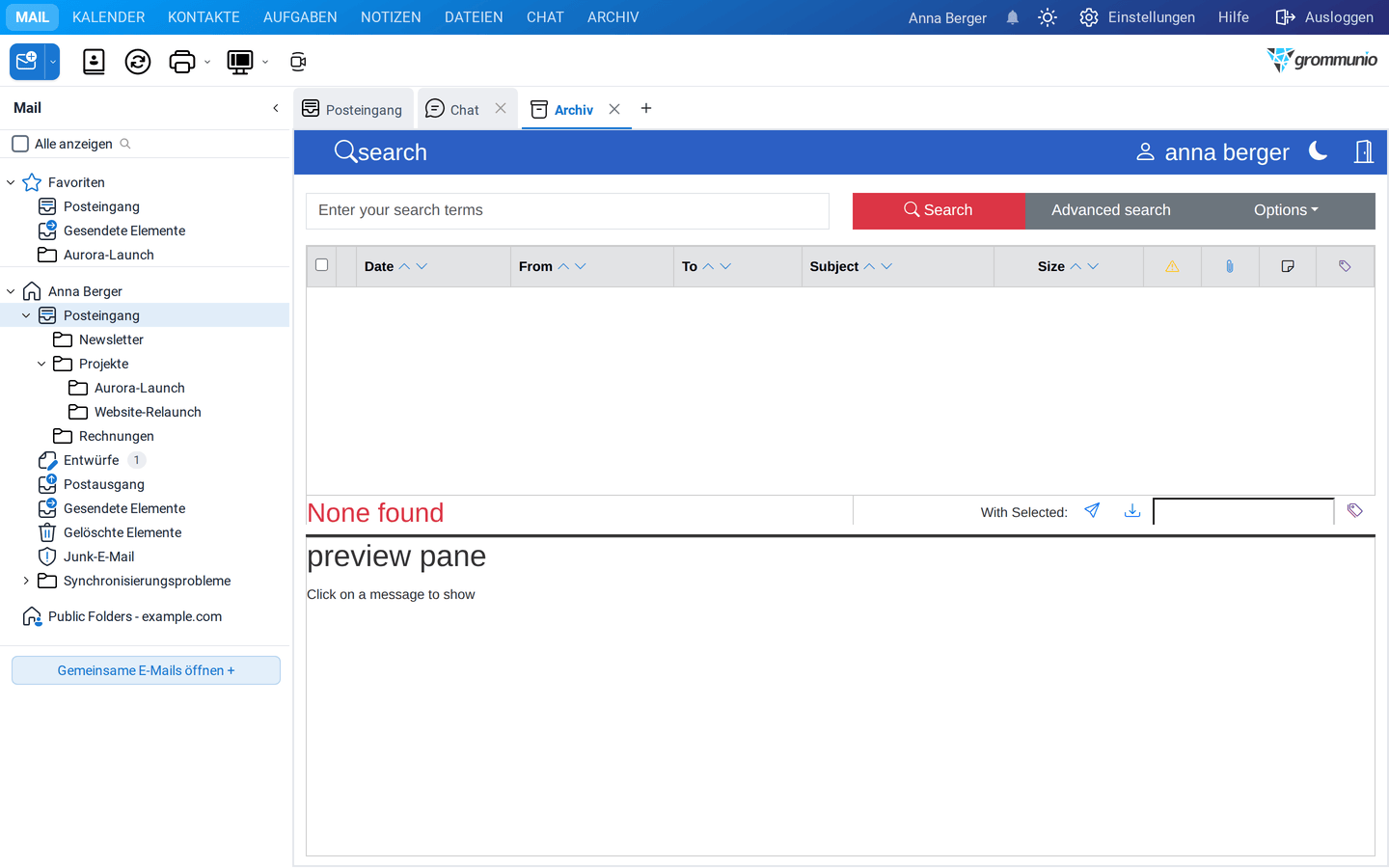
Task: Check the select-all messages checkbox
Action: (x=322, y=265)
